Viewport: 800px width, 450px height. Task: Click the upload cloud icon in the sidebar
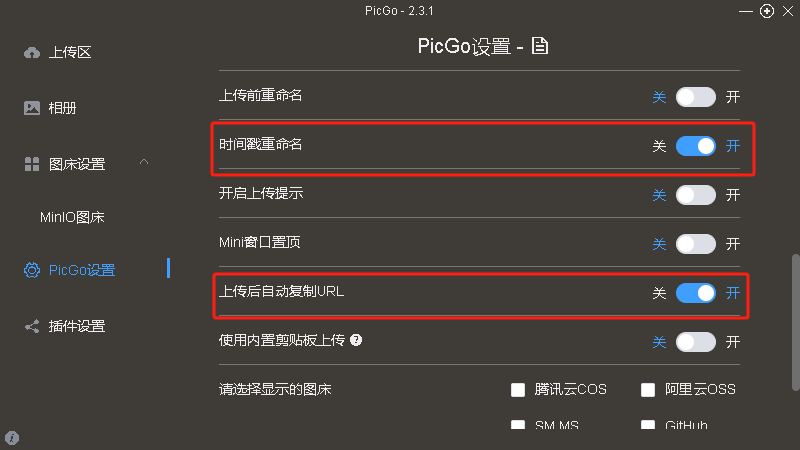(x=32, y=53)
